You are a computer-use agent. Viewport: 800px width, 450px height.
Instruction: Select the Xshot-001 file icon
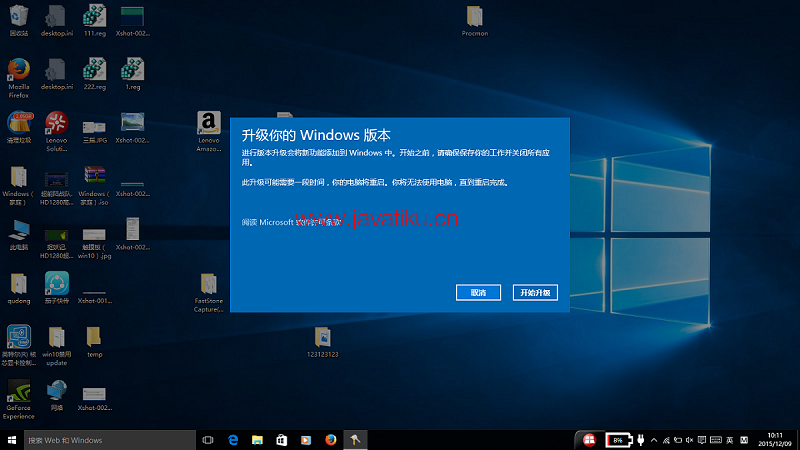[94, 297]
